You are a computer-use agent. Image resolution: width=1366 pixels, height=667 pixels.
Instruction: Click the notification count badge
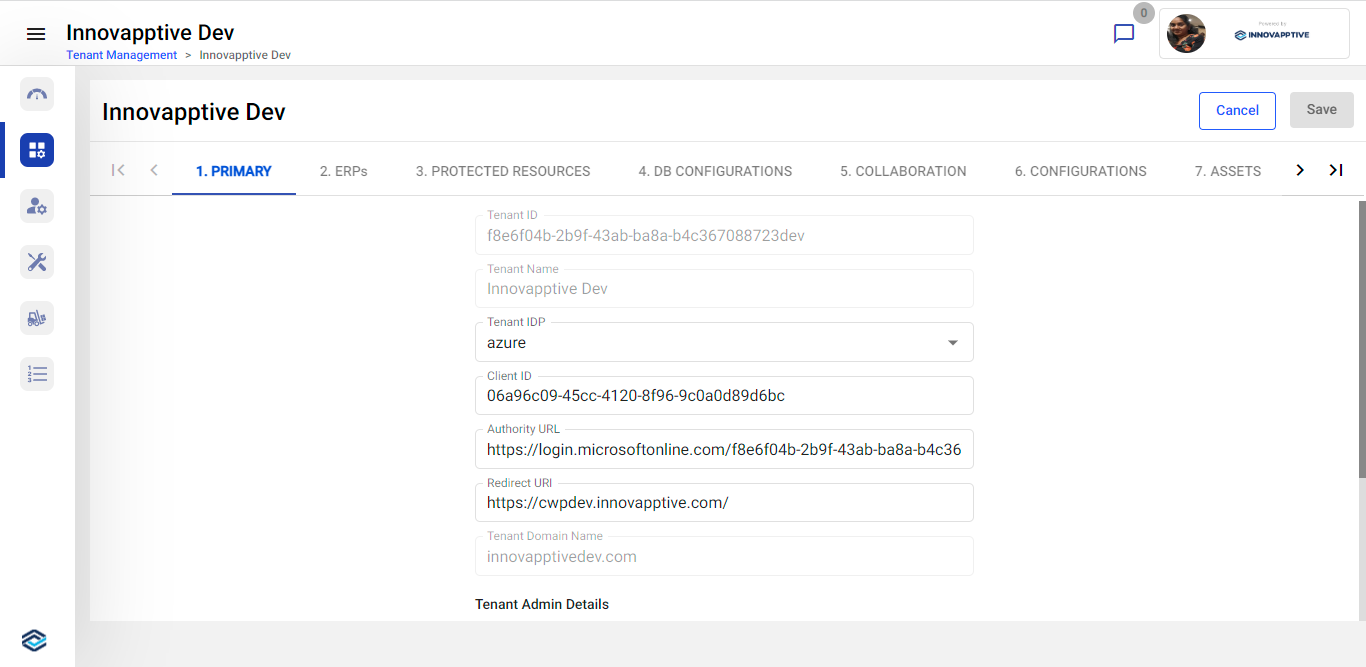pos(1144,13)
